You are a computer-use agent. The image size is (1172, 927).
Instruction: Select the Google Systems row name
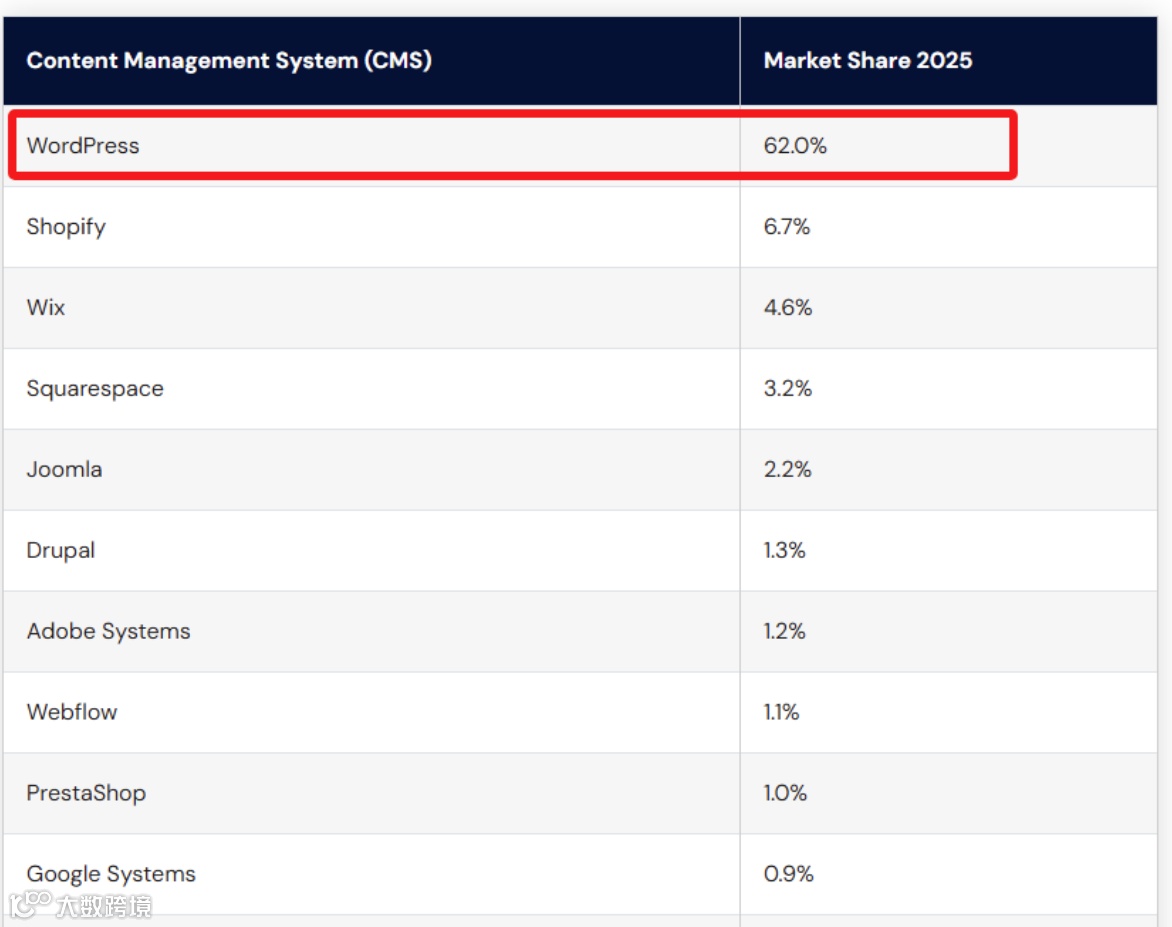pos(111,874)
